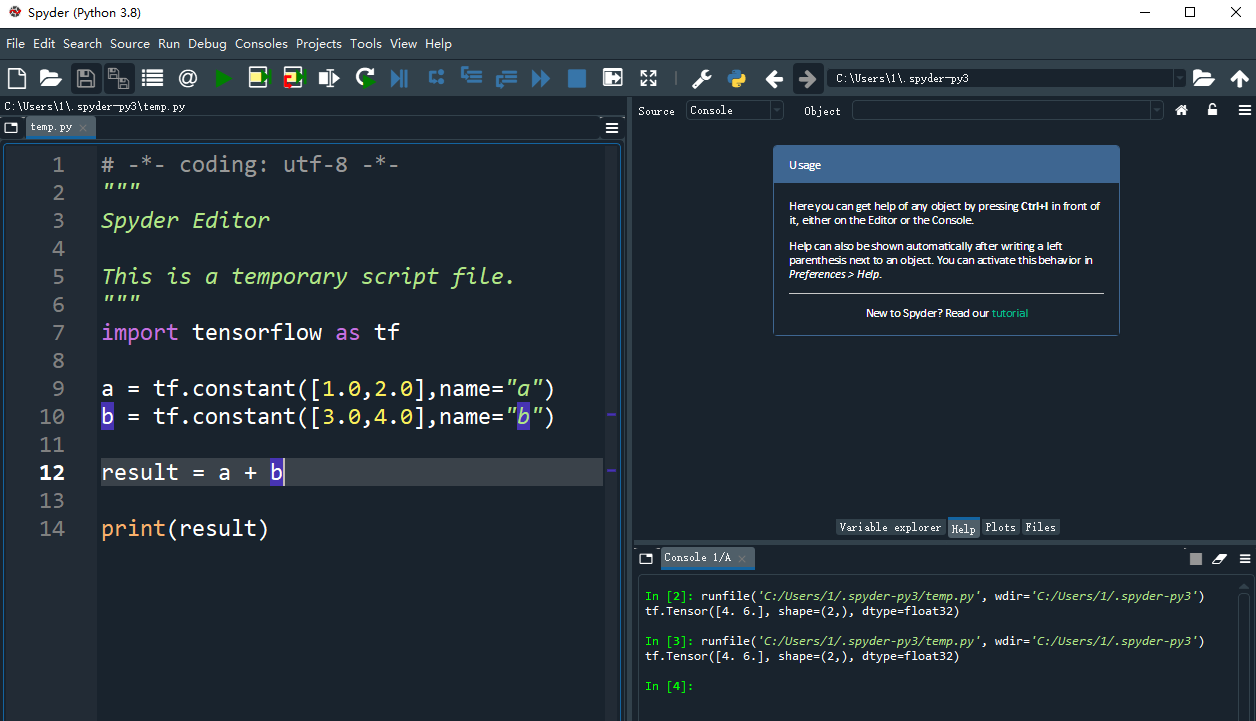The image size is (1256, 721).
Task: Close the Console 1/A tab
Action: pyautogui.click(x=742, y=558)
